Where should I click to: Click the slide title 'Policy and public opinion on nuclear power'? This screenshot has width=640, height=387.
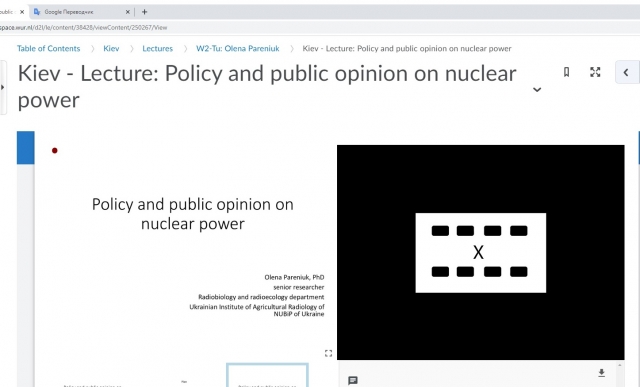pyautogui.click(x=193, y=214)
